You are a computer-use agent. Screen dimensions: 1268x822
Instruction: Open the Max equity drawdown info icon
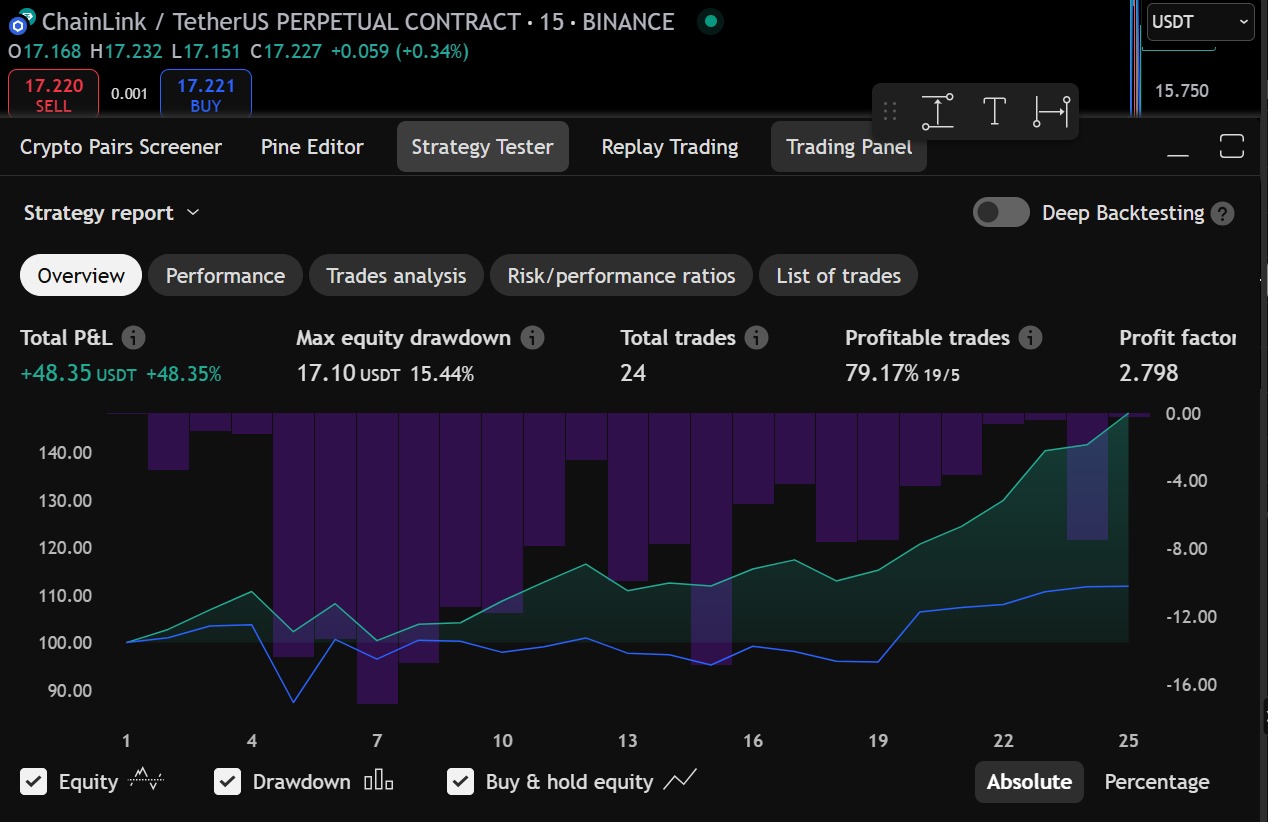coord(533,338)
